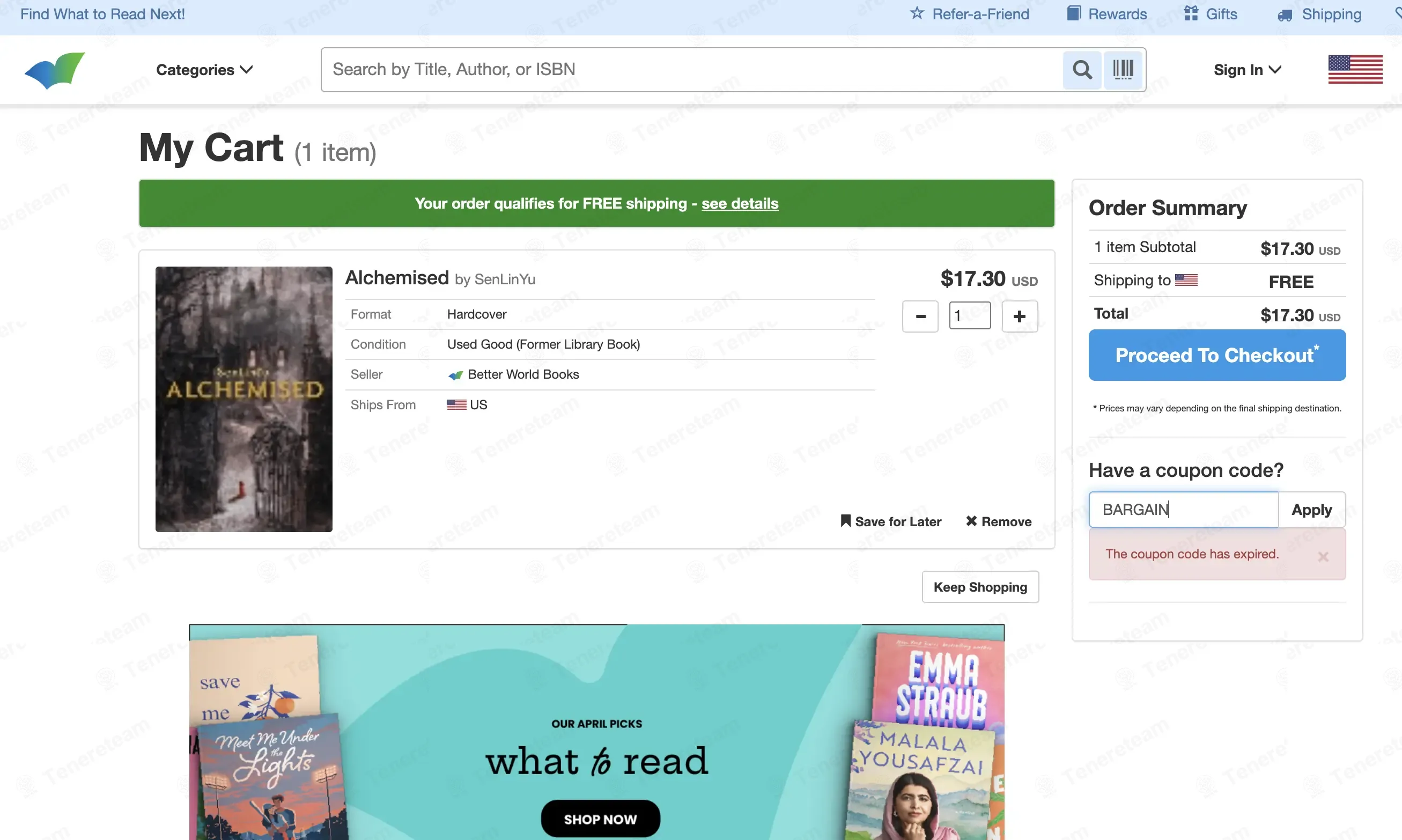Click the 'Have a coupon code?' heading

[x=1185, y=470]
